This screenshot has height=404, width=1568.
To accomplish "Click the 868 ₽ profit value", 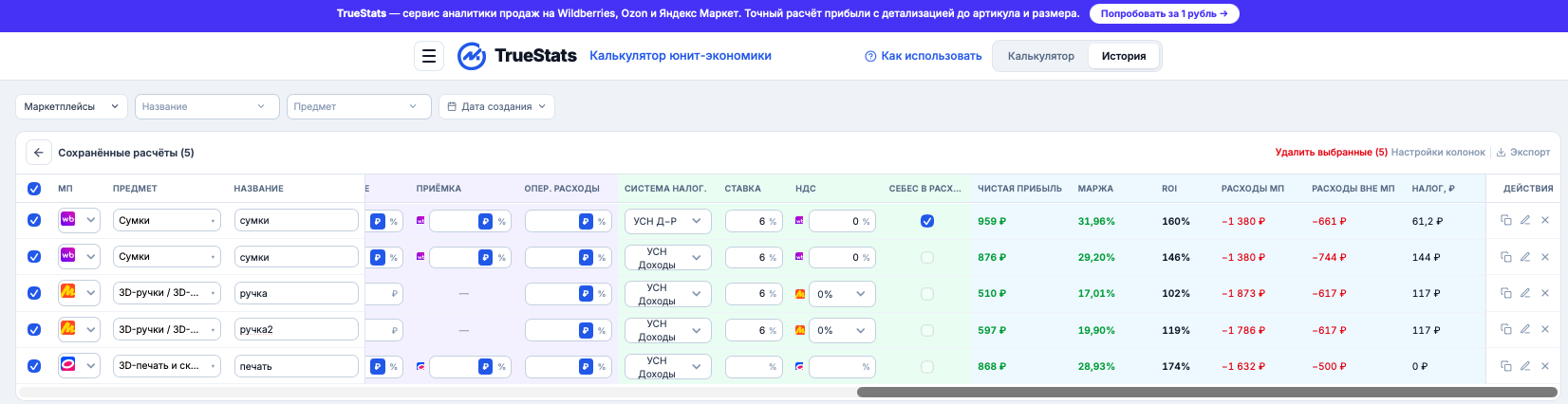I will click(x=992, y=366).
